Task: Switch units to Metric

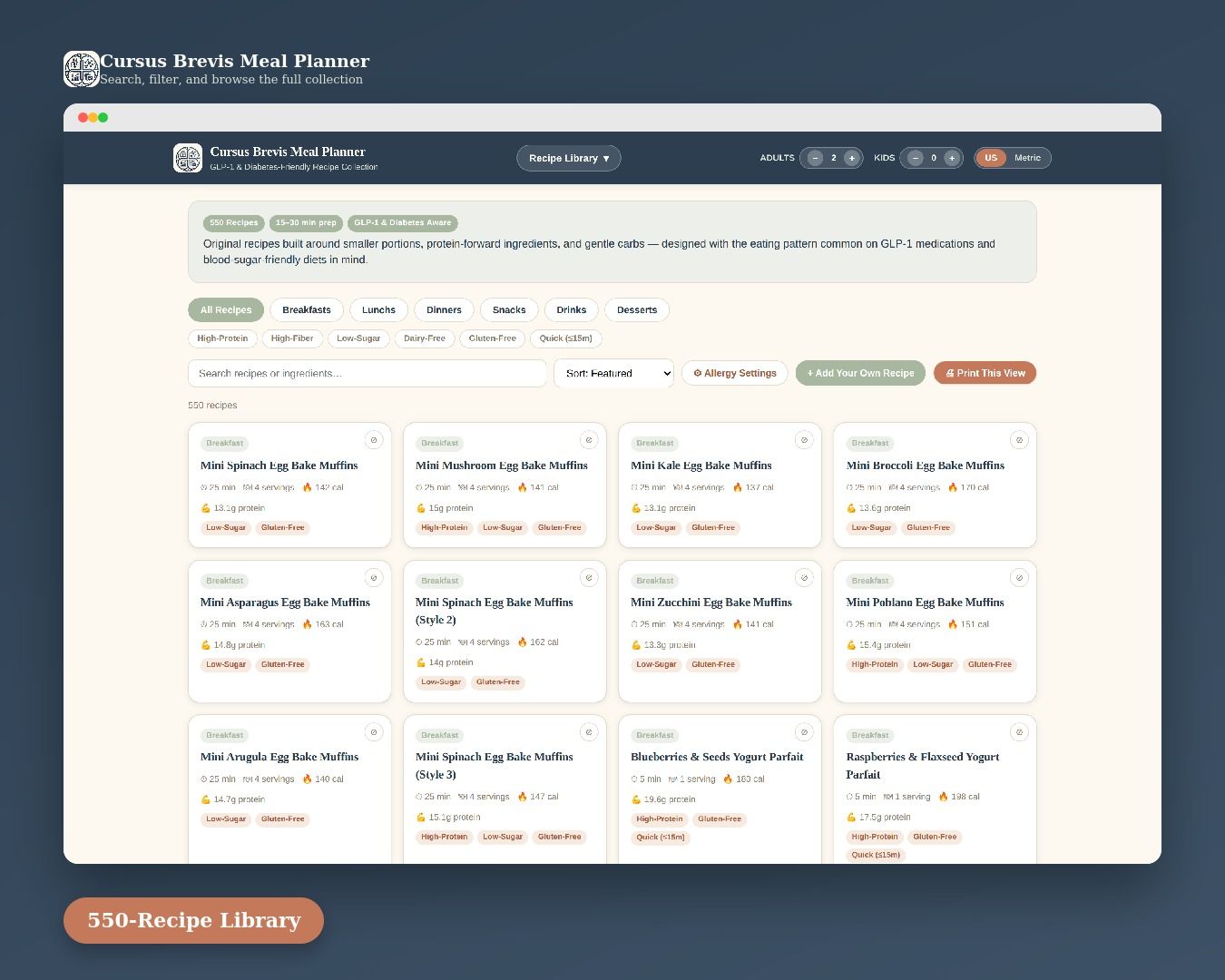Action: [x=1027, y=158]
